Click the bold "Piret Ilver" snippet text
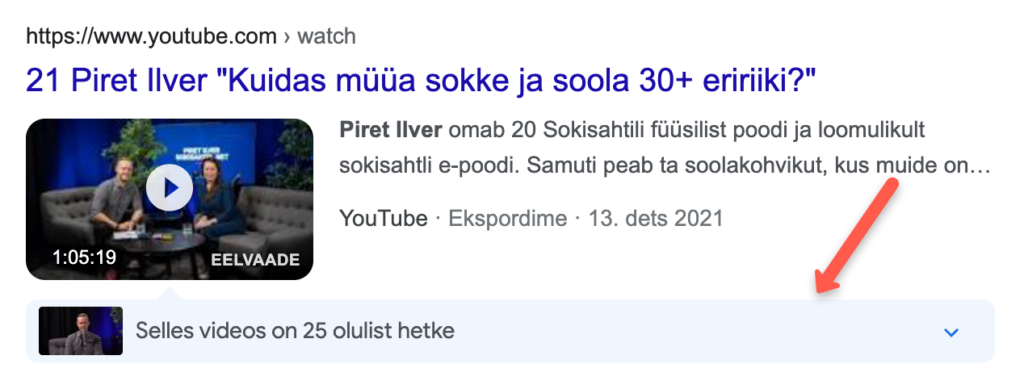The image size is (1024, 389). pos(391,130)
